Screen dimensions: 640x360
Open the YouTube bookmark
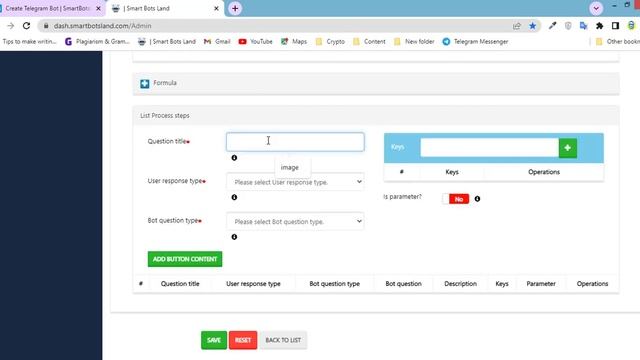point(256,42)
